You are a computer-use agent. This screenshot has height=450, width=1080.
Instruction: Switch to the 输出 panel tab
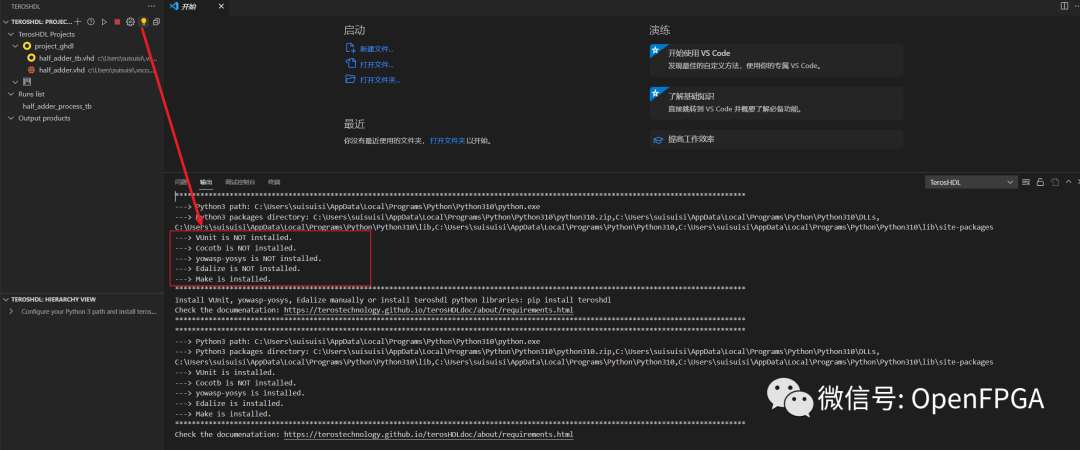[x=206, y=182]
